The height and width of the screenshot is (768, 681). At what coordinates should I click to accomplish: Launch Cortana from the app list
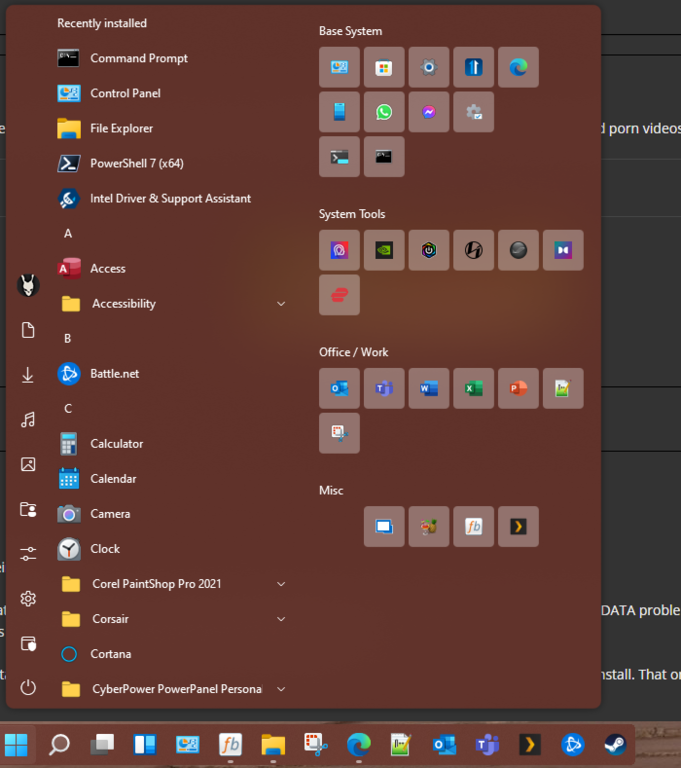[171, 654]
